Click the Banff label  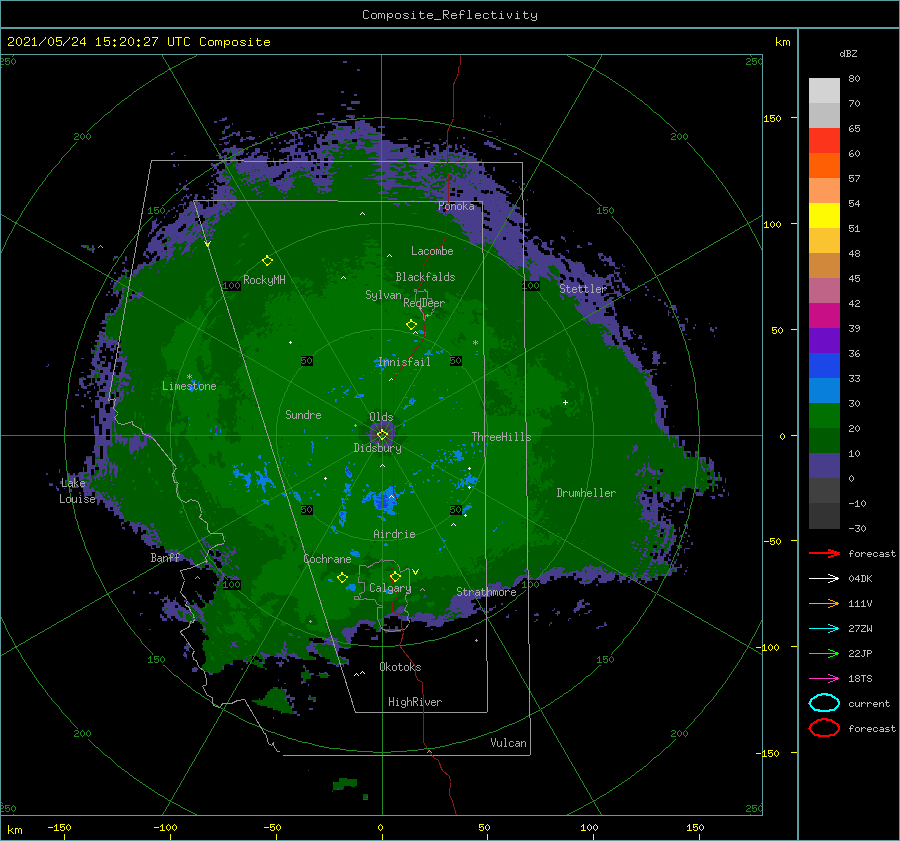165,557
